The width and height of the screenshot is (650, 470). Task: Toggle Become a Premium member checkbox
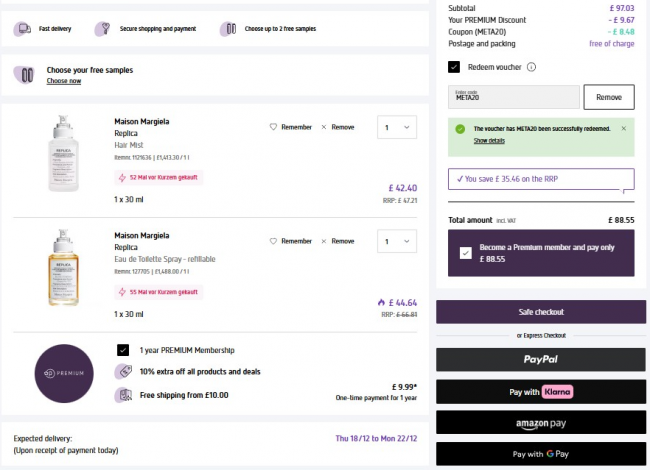click(x=466, y=253)
